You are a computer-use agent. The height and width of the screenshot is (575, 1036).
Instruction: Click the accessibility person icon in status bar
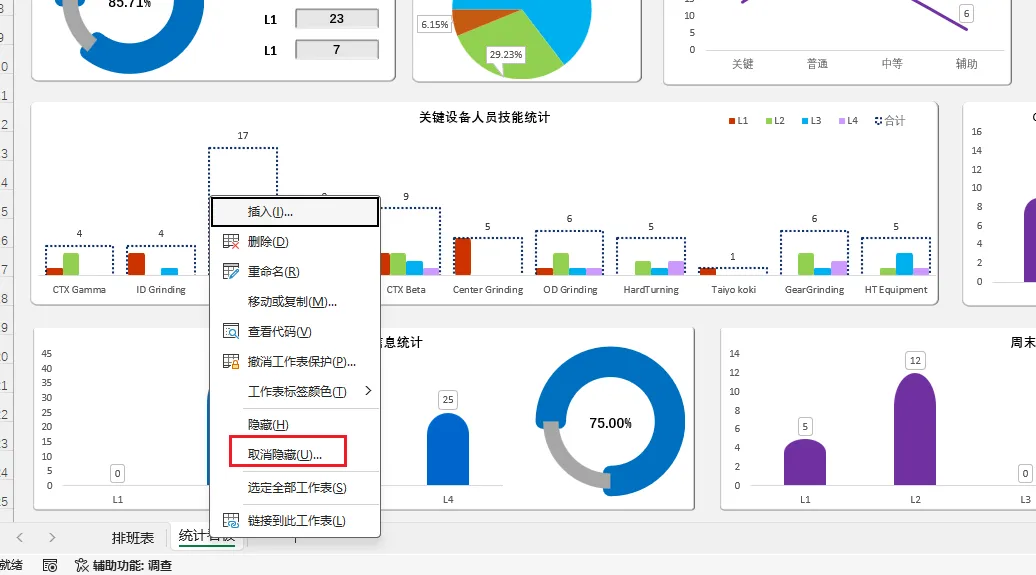point(81,566)
